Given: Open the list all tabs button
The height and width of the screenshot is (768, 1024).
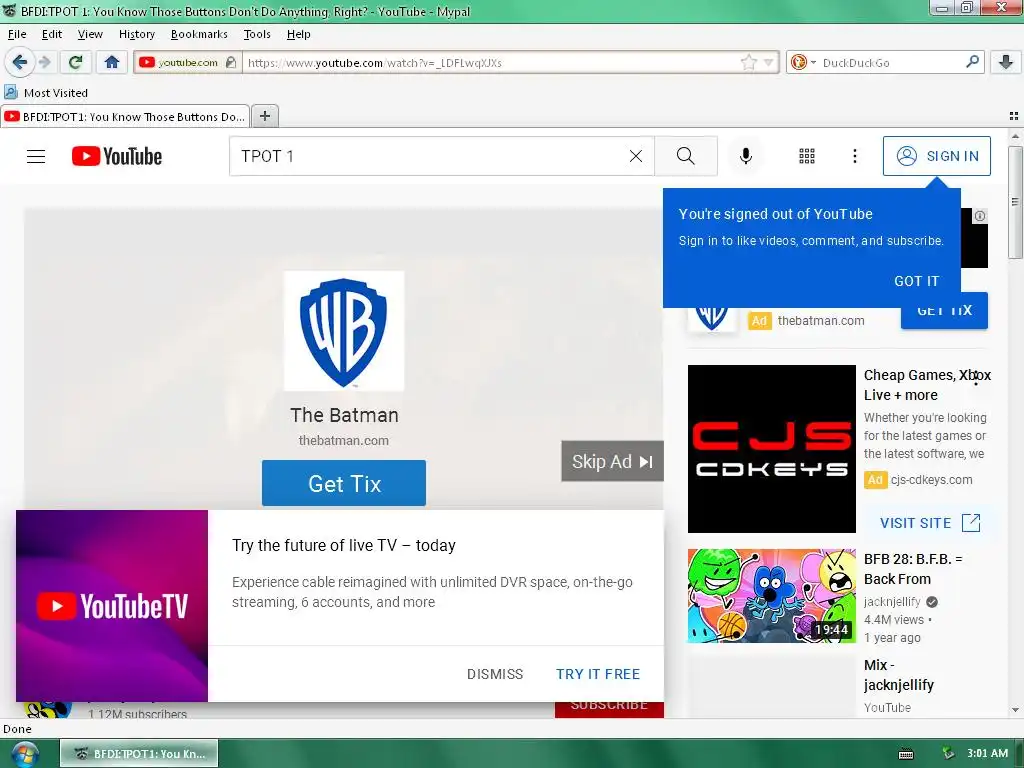Looking at the screenshot, I should click(x=1014, y=116).
